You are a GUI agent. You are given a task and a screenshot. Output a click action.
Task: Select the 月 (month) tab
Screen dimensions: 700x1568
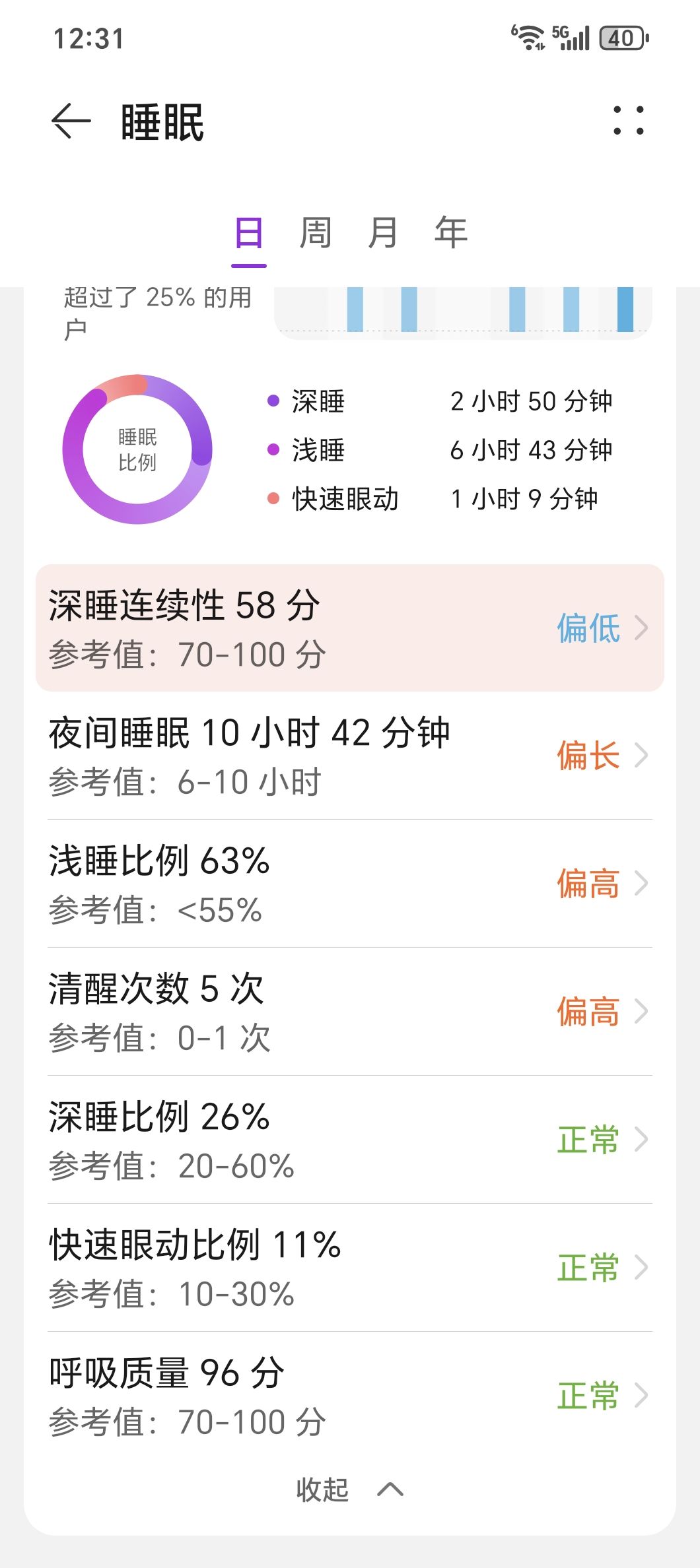[x=383, y=234]
